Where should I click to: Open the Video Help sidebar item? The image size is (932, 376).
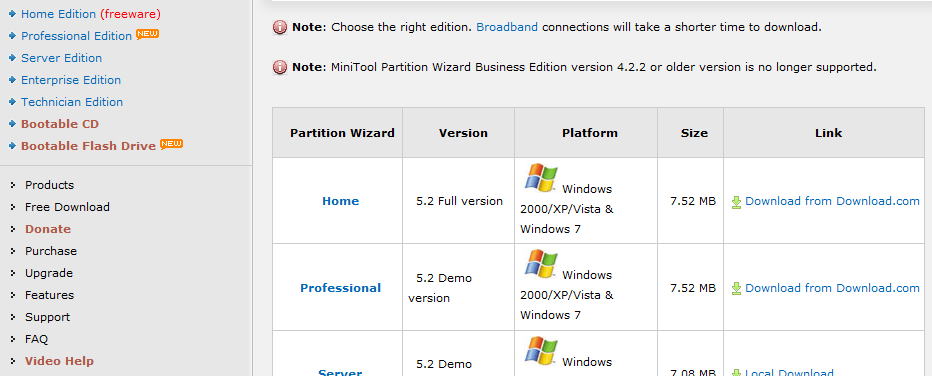click(59, 361)
